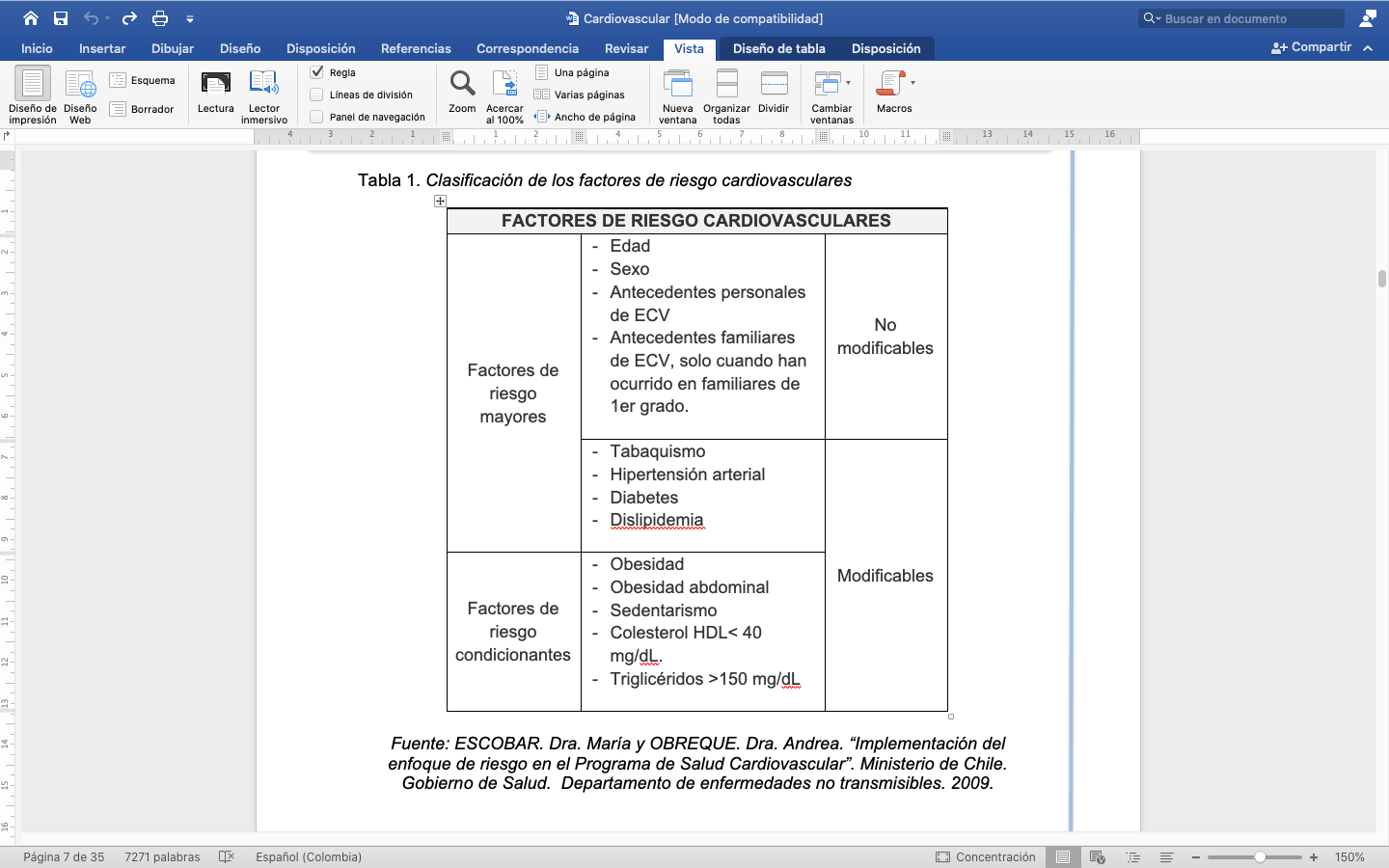Viewport: 1389px width, 868px height.
Task: Click the Compartir button
Action: tap(1312, 47)
